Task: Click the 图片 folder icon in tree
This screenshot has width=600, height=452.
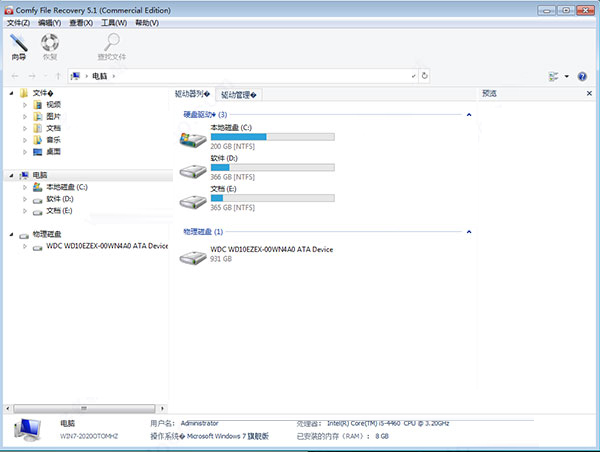Action: [x=38, y=116]
